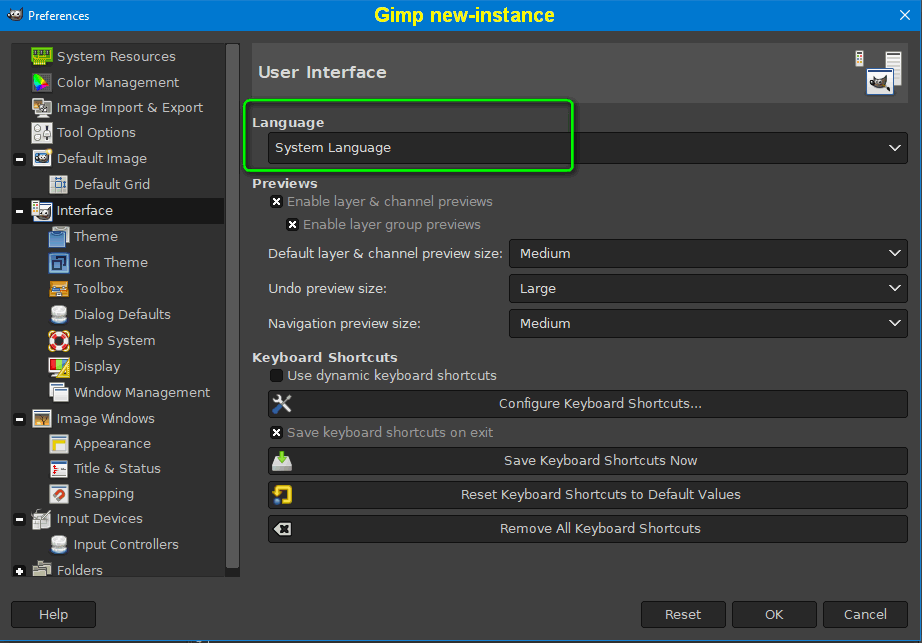Click the Default Grid icon

coord(59,185)
